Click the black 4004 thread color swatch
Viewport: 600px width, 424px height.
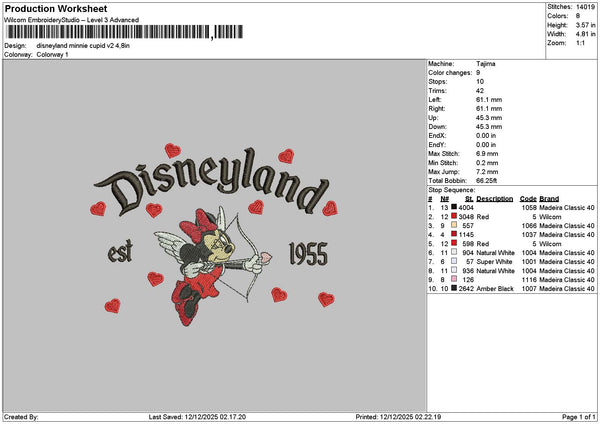point(455,208)
